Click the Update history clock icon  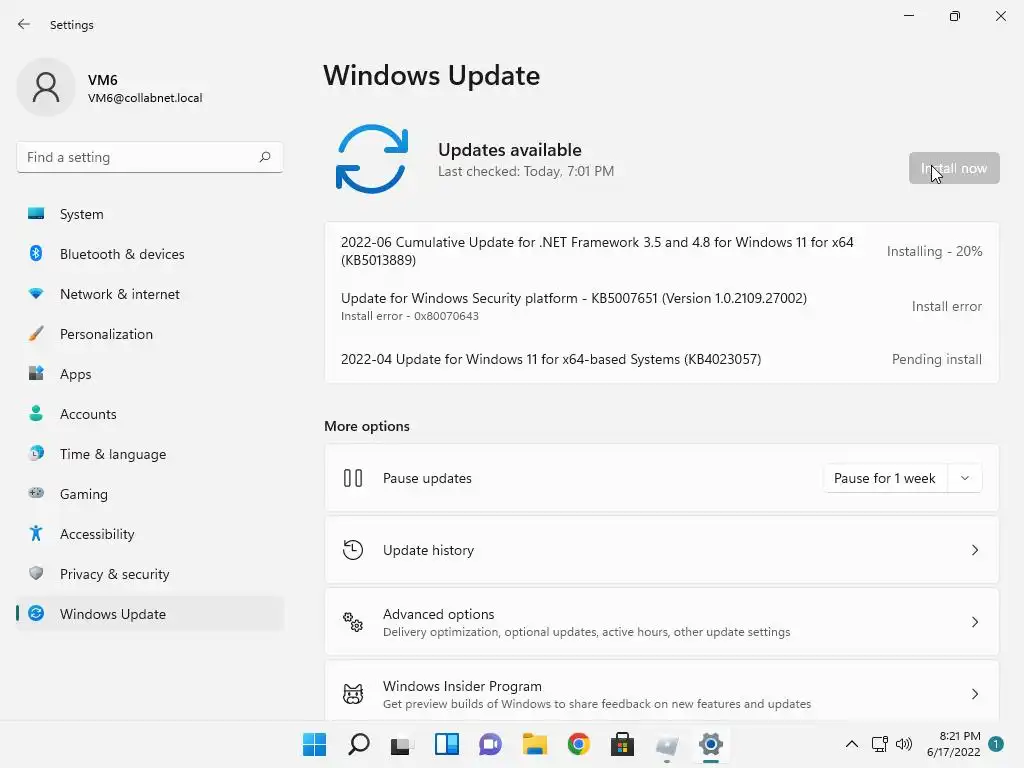353,550
